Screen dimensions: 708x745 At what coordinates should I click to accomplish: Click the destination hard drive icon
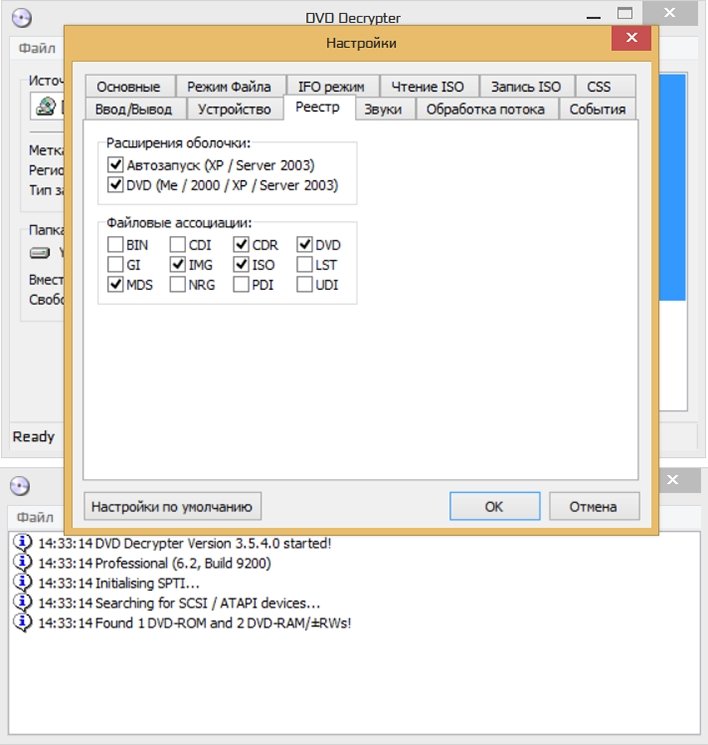[x=39, y=253]
